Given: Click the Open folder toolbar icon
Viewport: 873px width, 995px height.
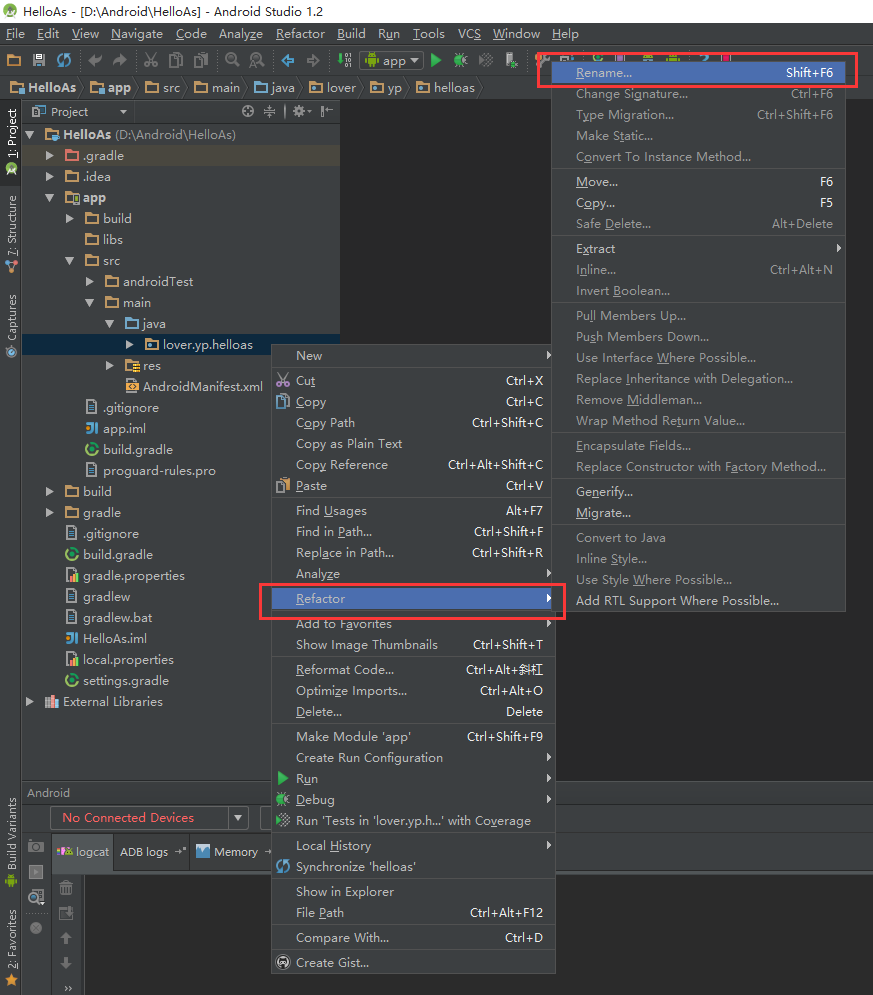Looking at the screenshot, I should (14, 60).
